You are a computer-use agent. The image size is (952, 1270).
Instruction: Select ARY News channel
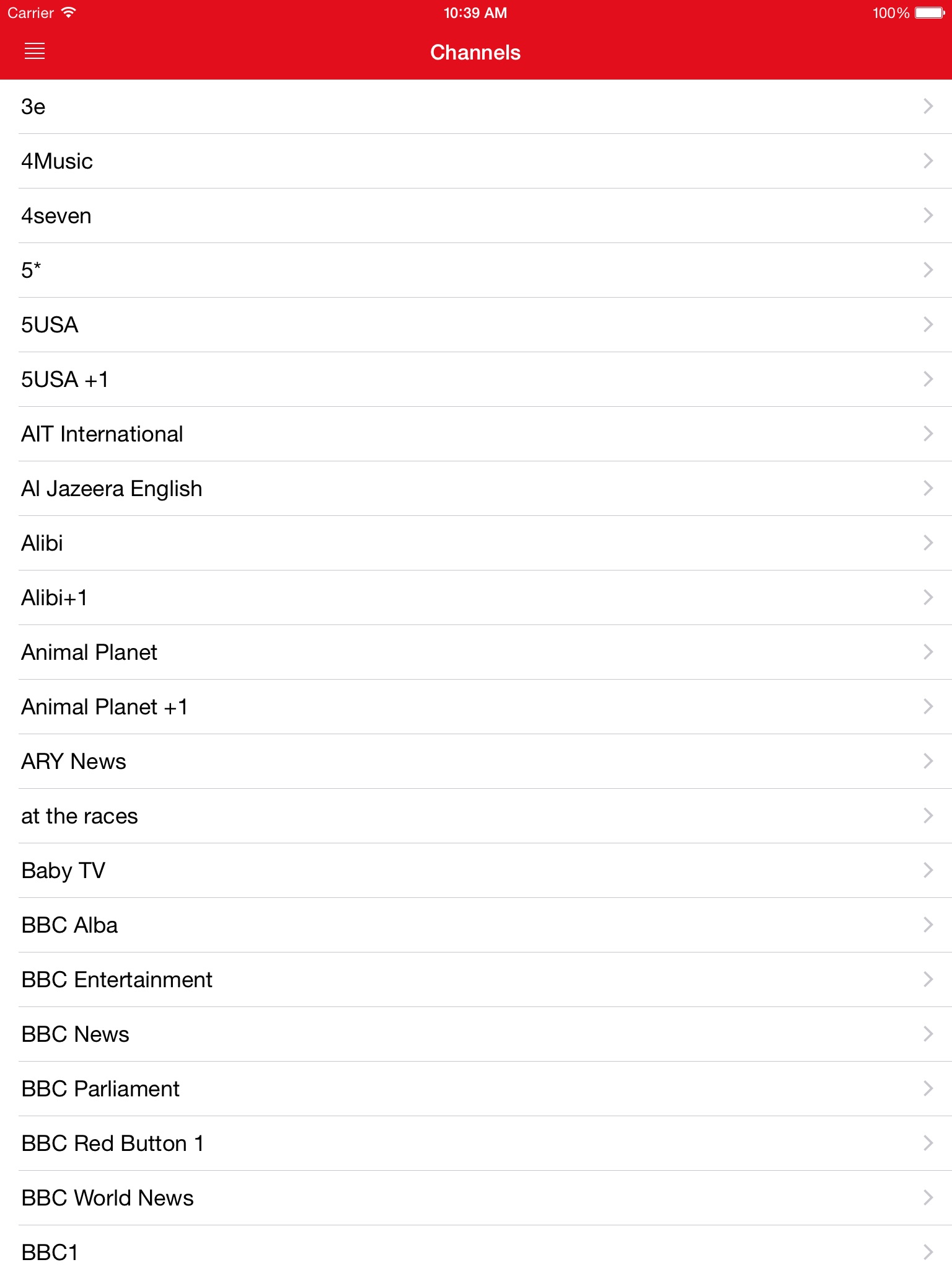point(74,762)
